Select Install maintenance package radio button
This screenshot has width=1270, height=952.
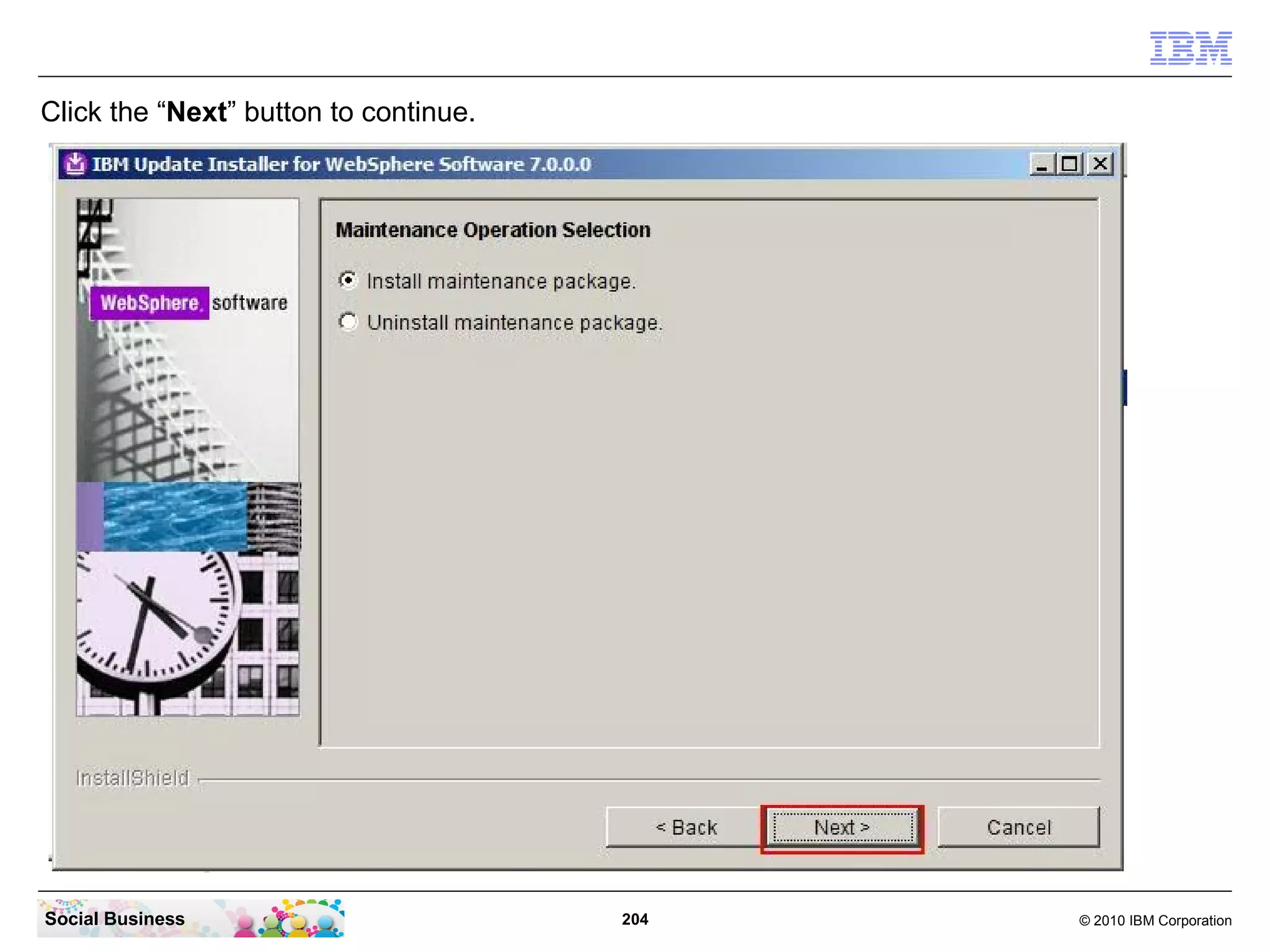point(349,281)
